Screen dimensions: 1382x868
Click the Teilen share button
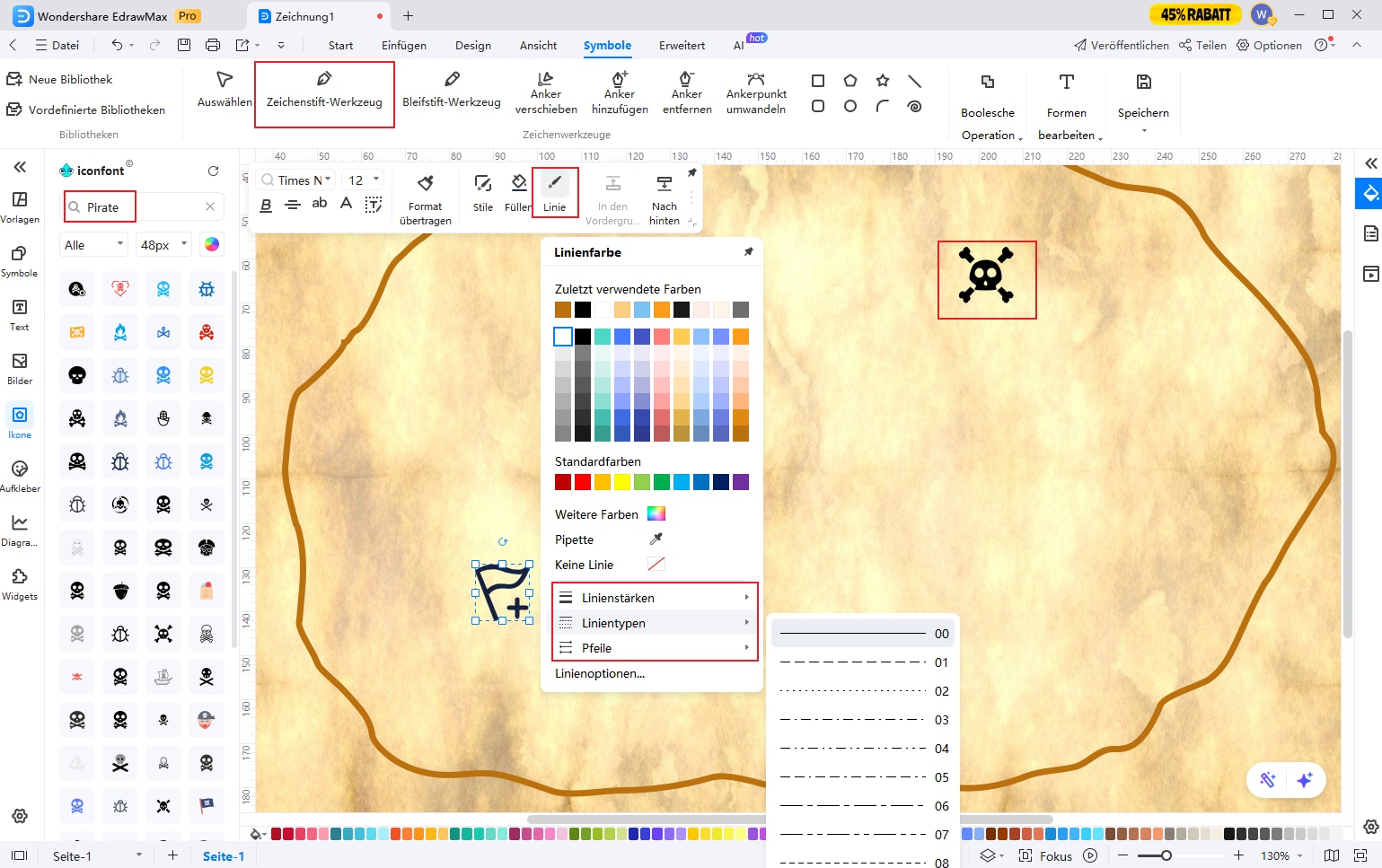[x=1202, y=45]
